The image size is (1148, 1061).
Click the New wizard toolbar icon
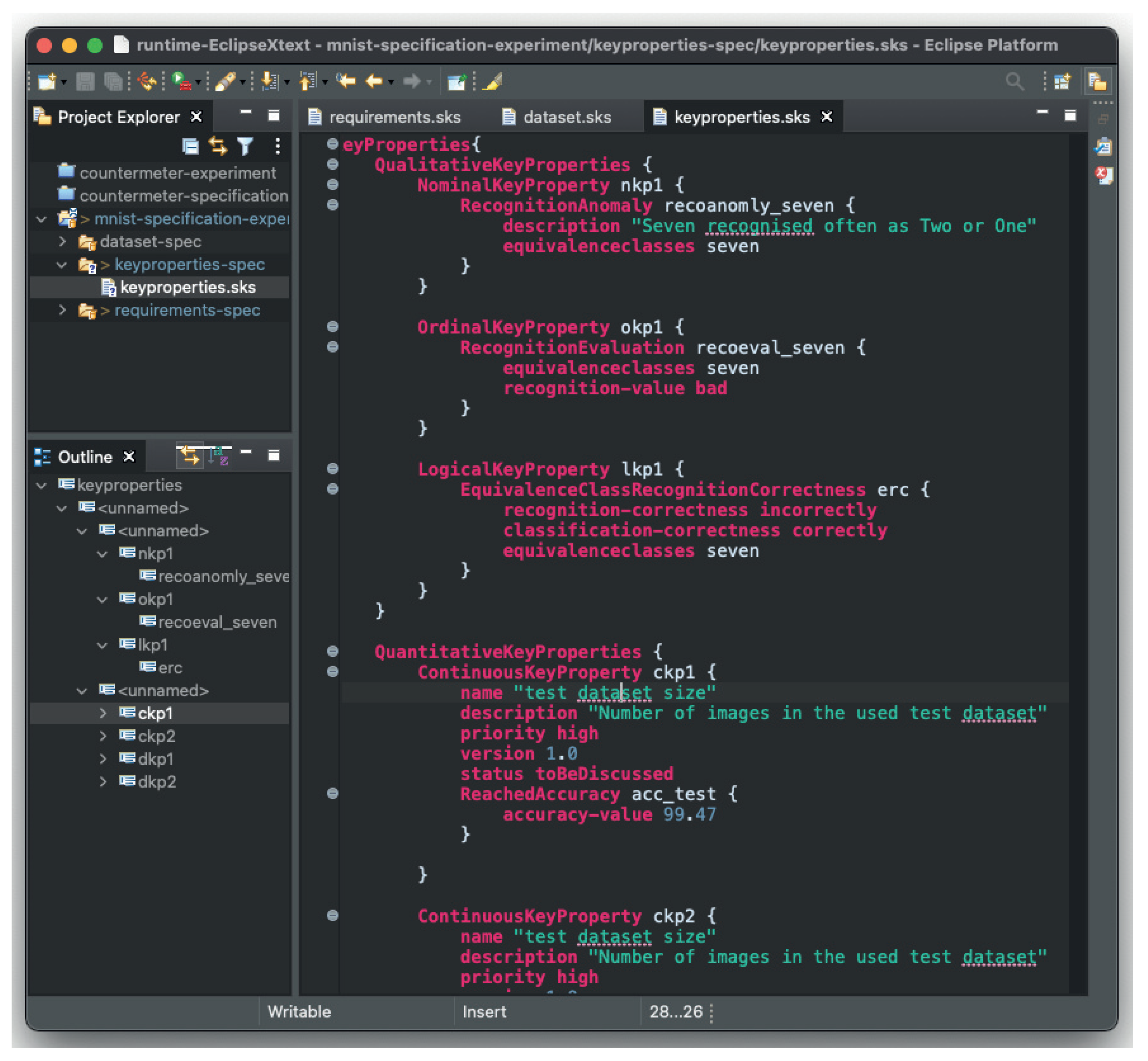click(x=46, y=82)
